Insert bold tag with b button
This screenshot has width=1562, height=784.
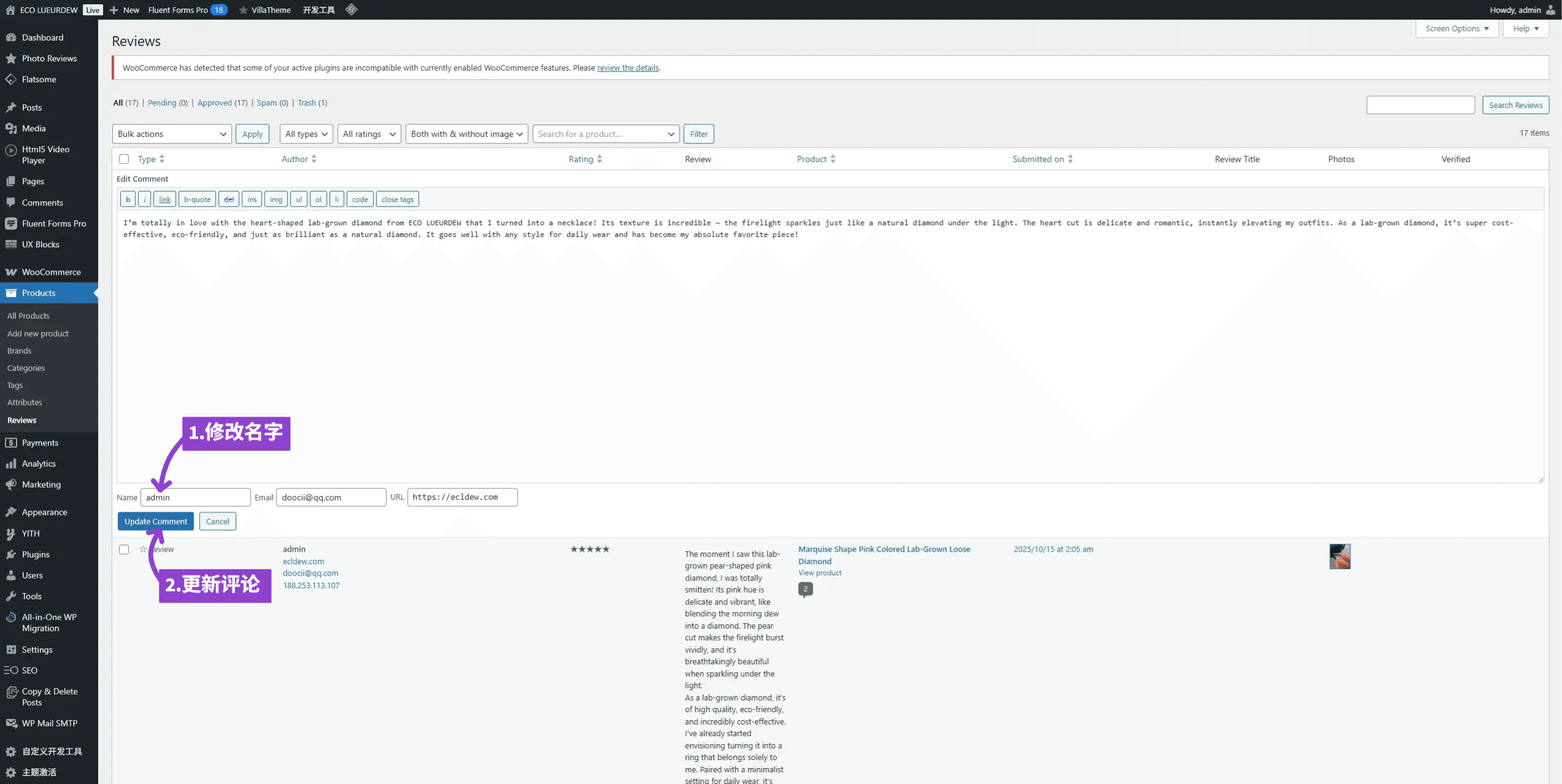tap(128, 199)
